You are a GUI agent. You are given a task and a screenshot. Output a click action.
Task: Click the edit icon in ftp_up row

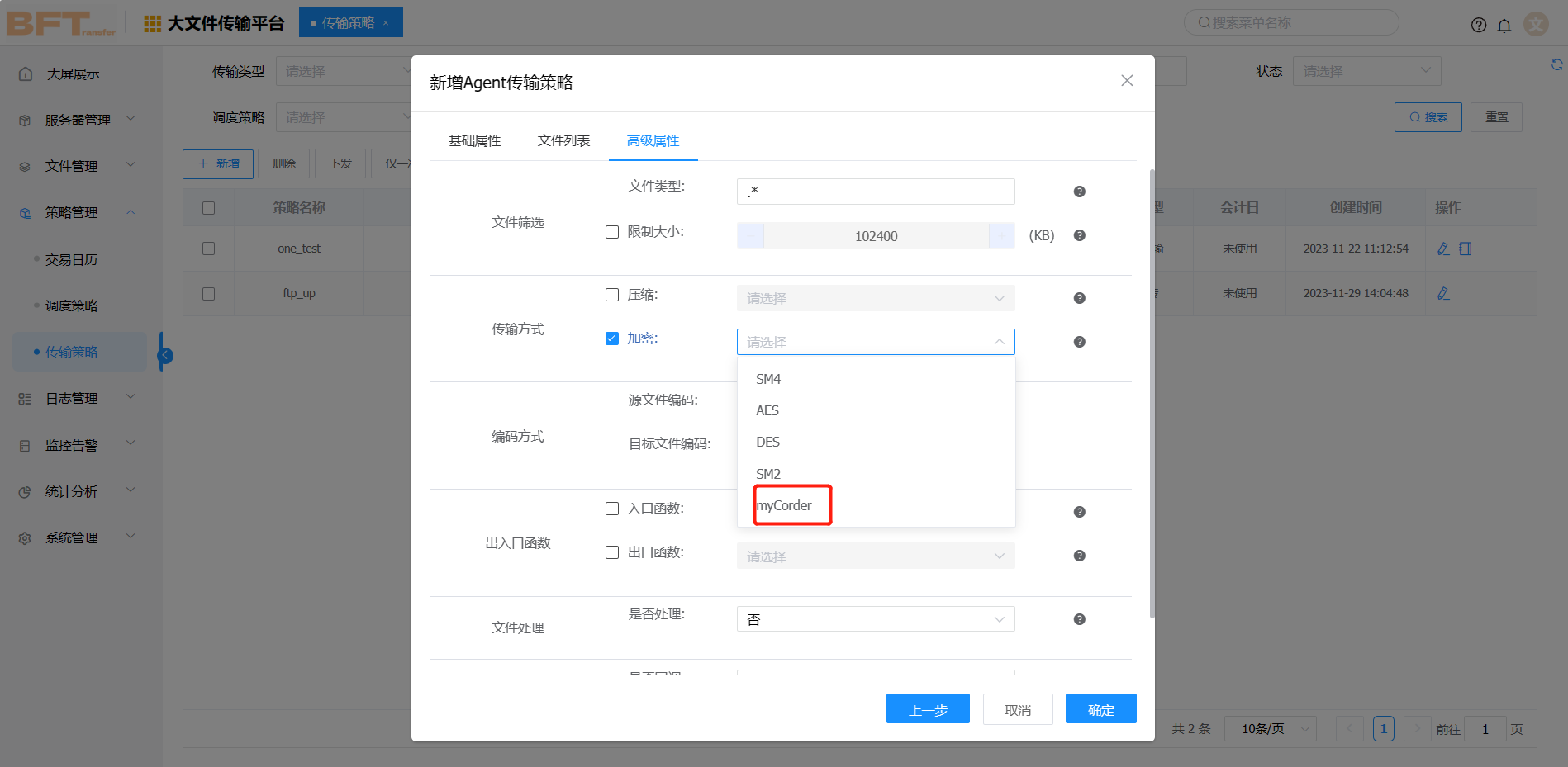[x=1443, y=293]
